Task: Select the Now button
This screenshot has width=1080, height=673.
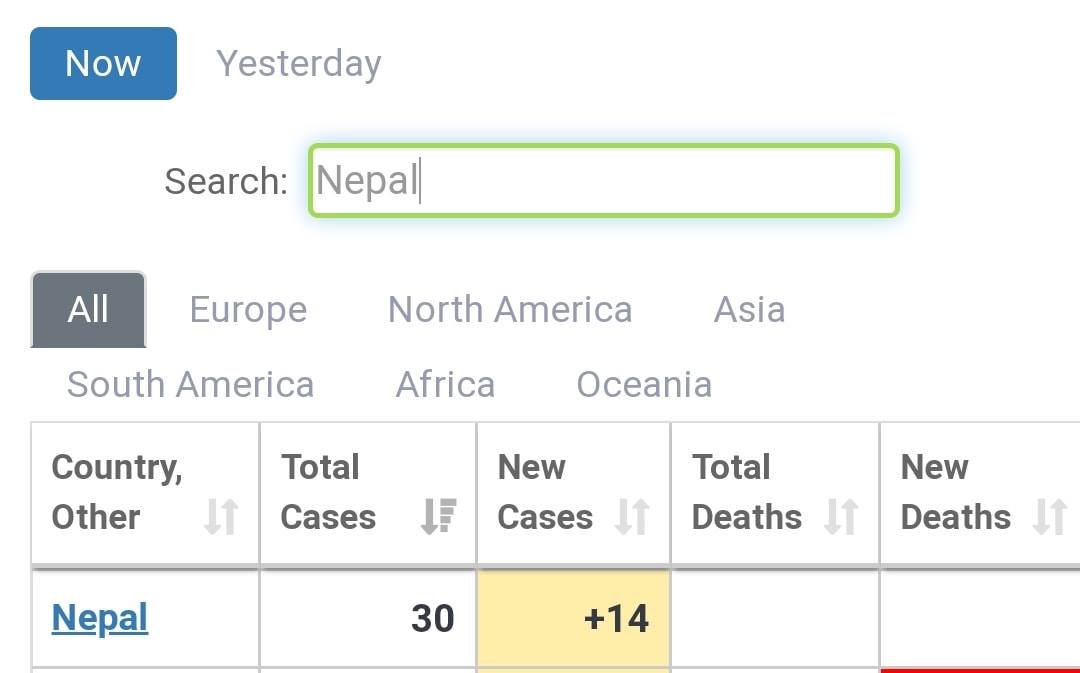Action: (x=103, y=63)
